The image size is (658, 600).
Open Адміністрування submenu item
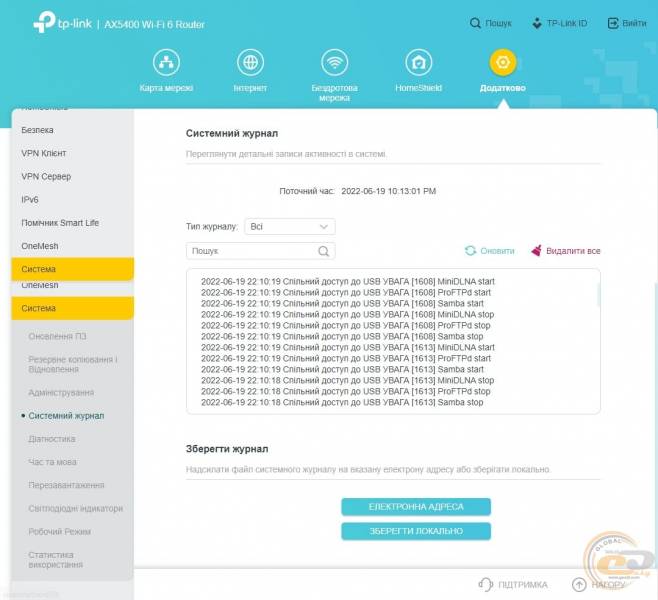(x=61, y=393)
